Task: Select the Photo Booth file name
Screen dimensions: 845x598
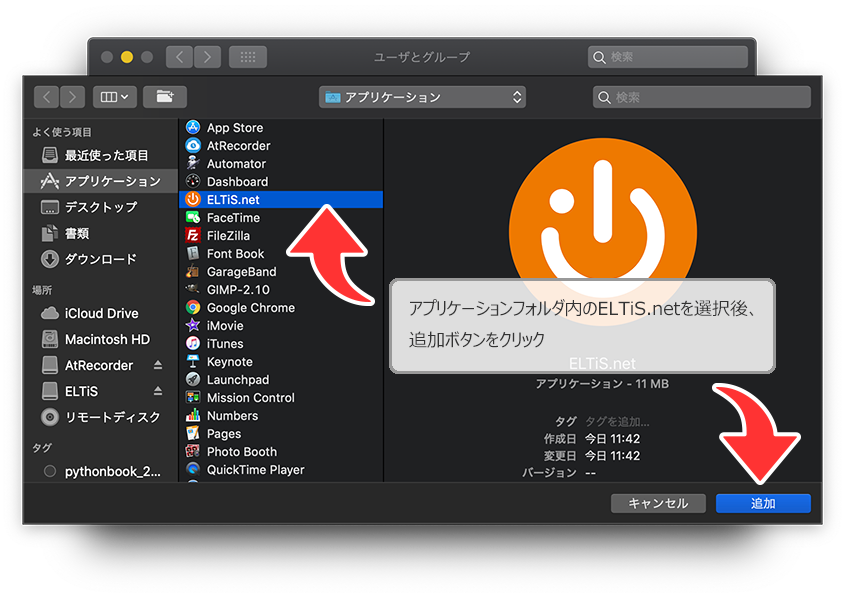Action: (x=242, y=451)
